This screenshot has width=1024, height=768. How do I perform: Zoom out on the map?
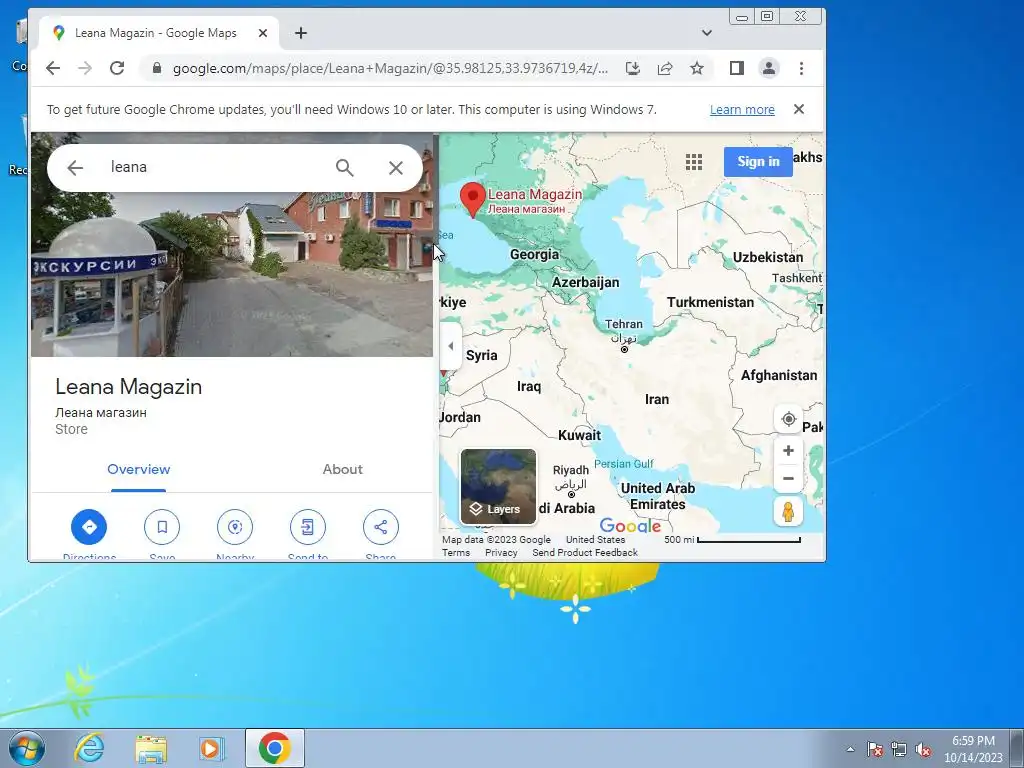[x=788, y=479]
